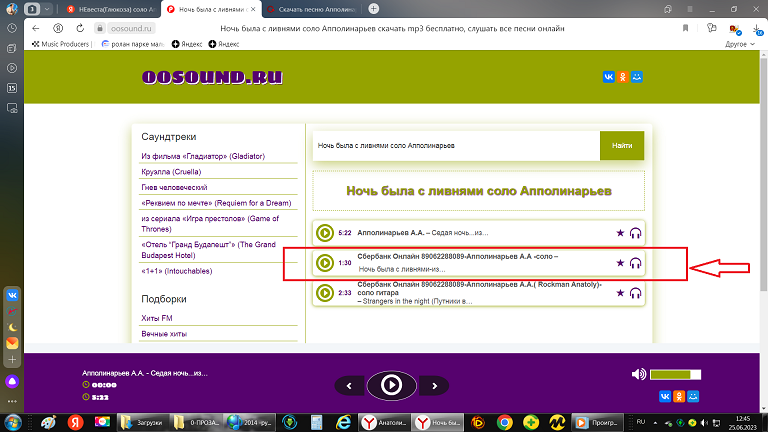The image size is (768, 432).
Task: Open Google Chrome from taskbar
Action: click(504, 422)
